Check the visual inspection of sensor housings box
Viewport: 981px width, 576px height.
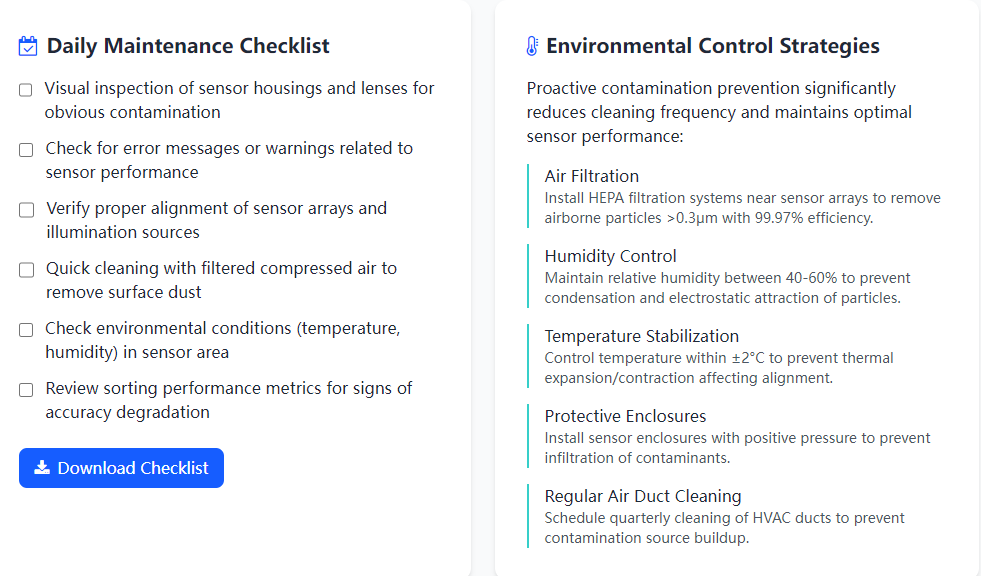[26, 90]
